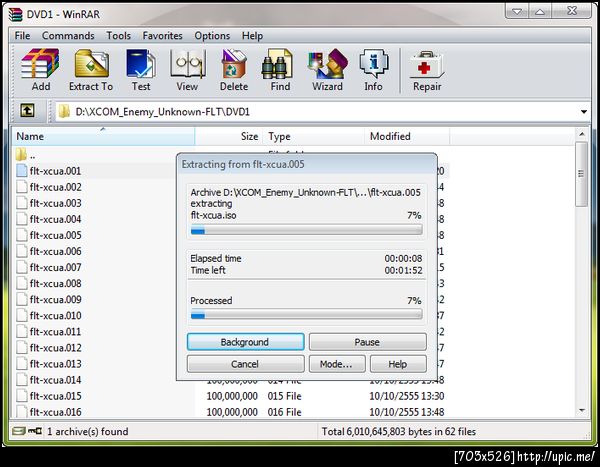The image size is (600, 467).
Task: Select file flt-xcua.015
Action: pyautogui.click(x=55, y=396)
